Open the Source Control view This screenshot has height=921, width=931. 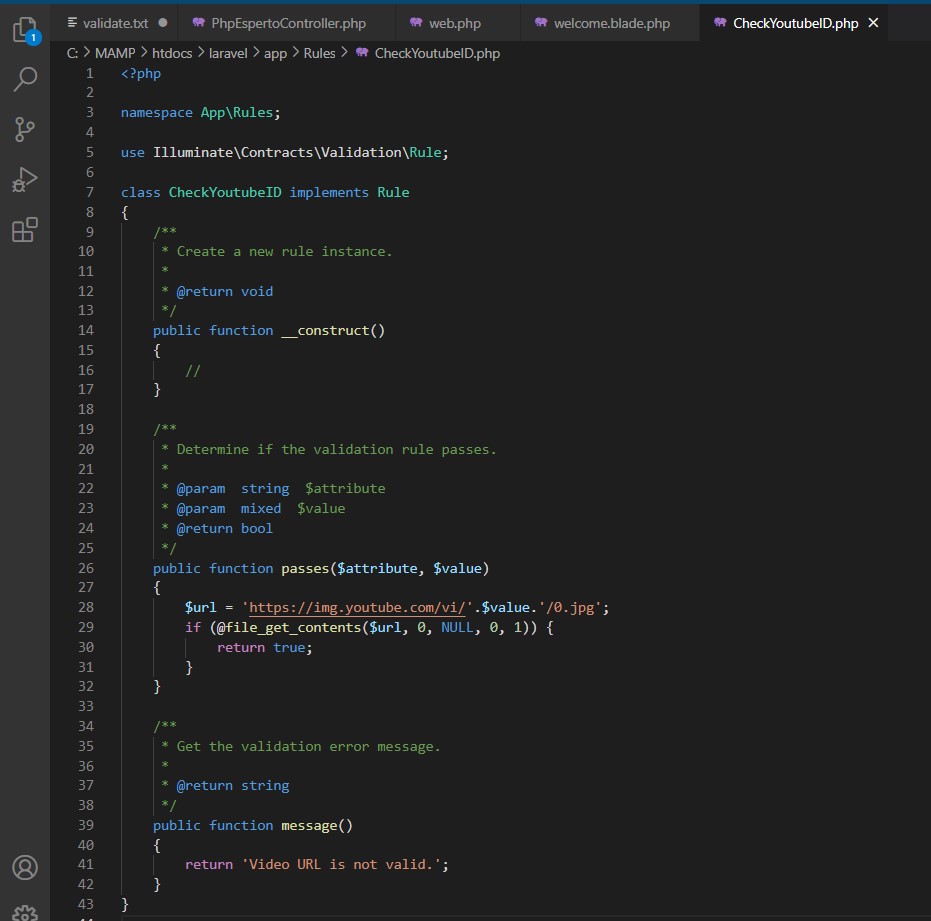tap(25, 129)
